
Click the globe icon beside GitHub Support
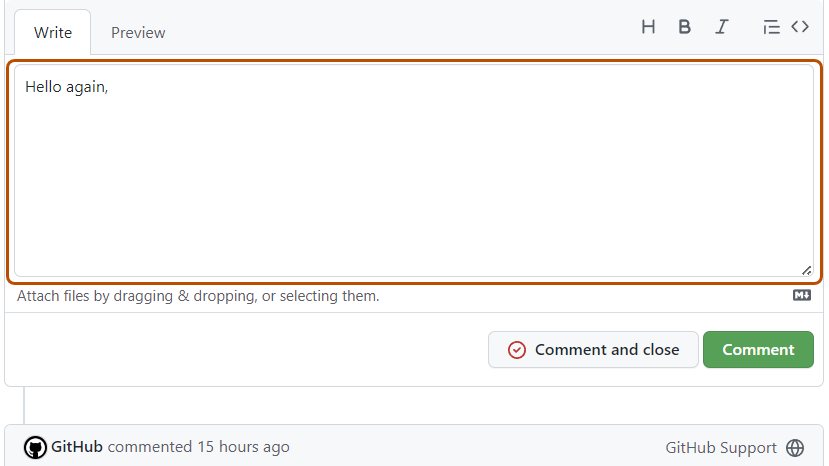(x=795, y=448)
